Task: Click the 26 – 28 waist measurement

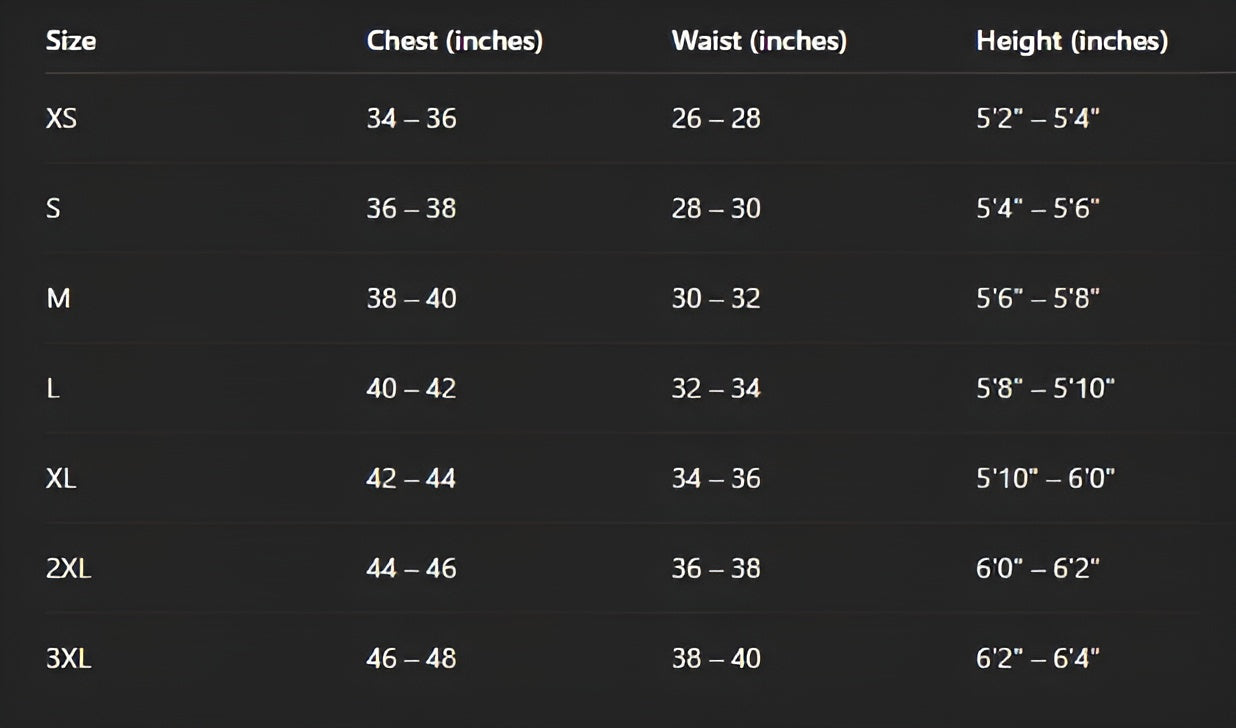Action: 716,118
